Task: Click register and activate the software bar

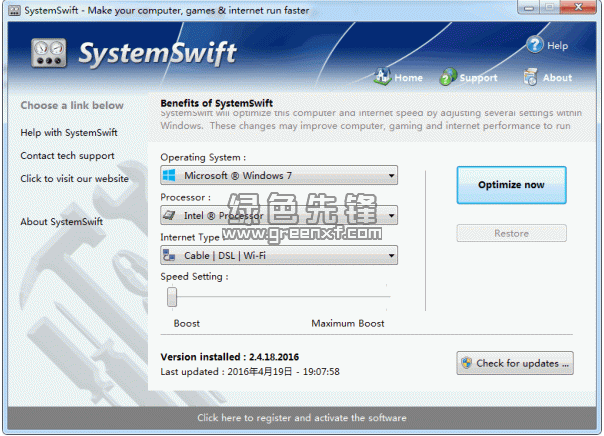Action: [x=302, y=418]
